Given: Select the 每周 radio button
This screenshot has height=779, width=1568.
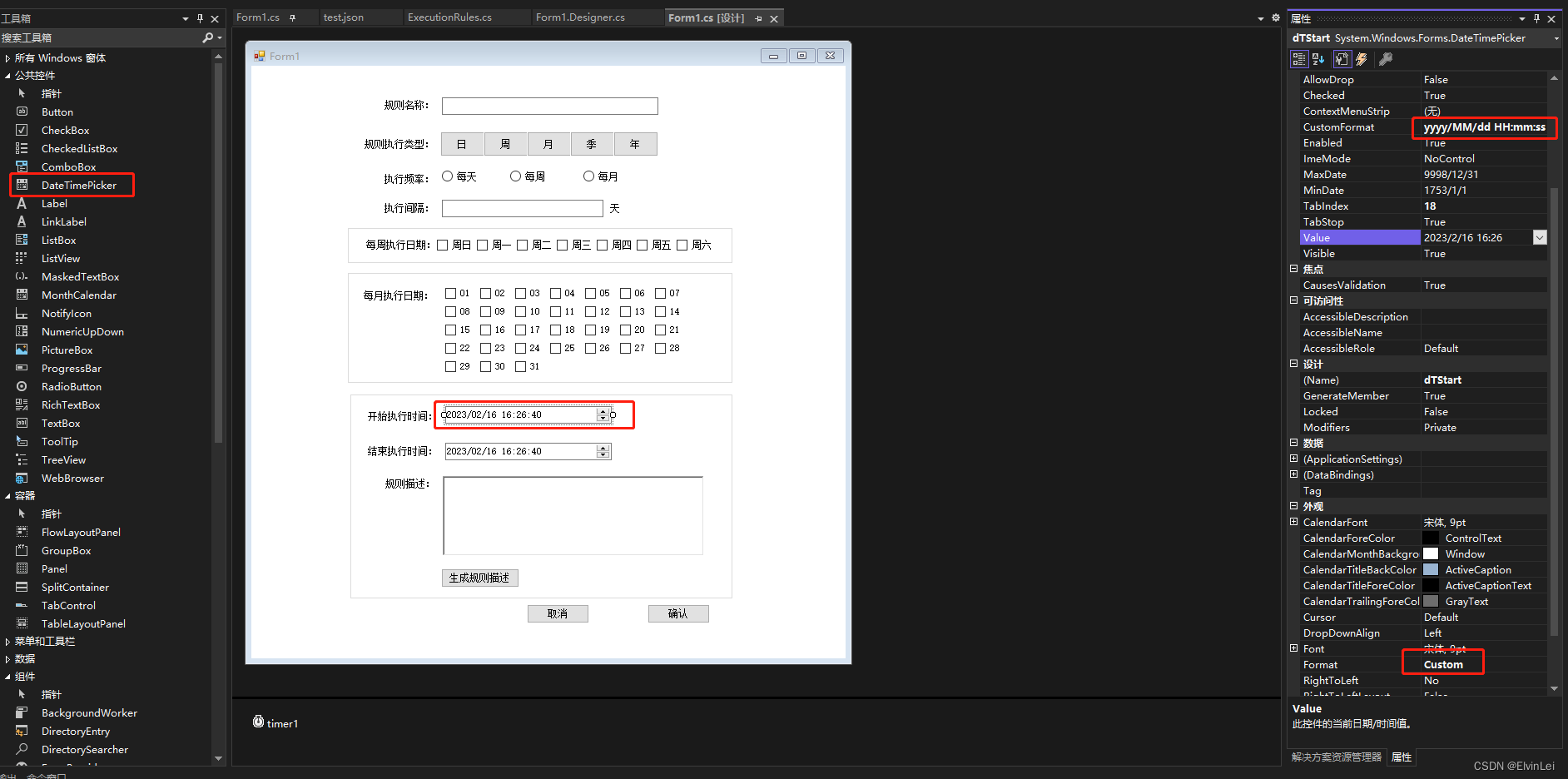Looking at the screenshot, I should click(515, 176).
